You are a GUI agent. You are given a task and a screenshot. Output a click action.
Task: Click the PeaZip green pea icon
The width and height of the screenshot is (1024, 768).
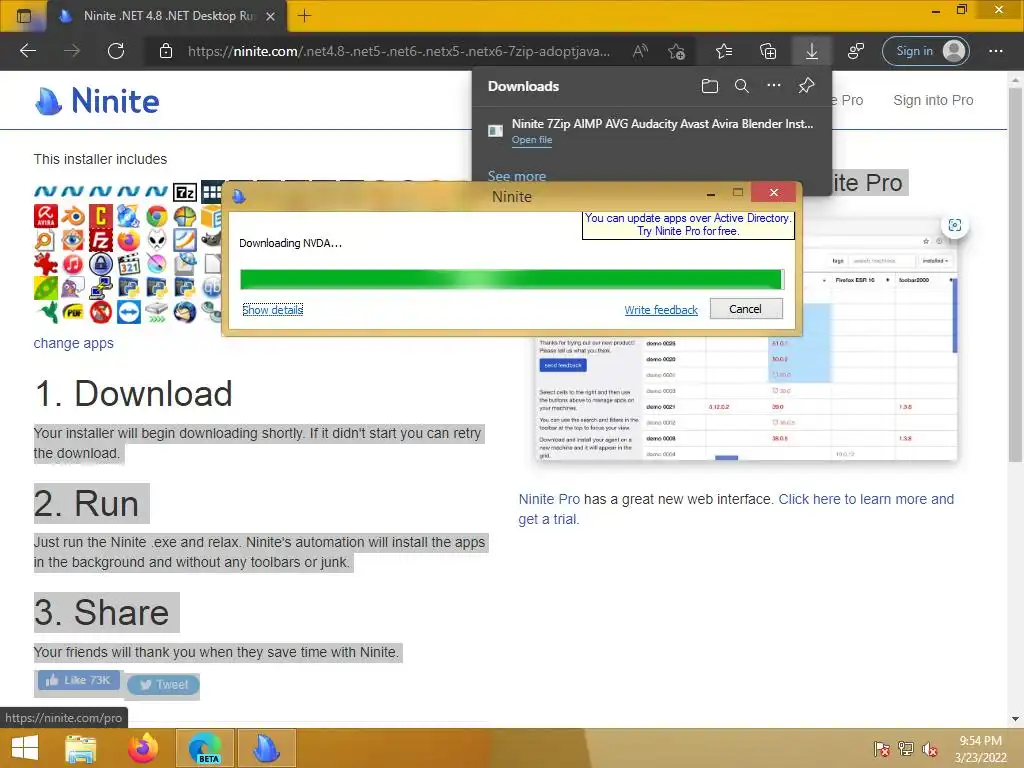[46, 288]
